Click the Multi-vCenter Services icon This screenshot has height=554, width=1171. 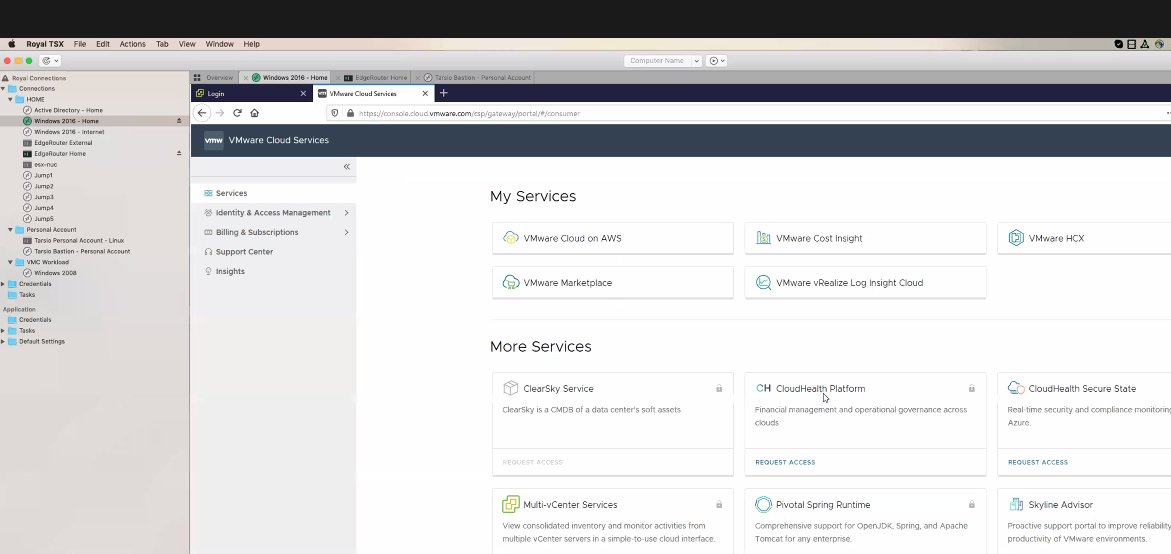tap(511, 505)
